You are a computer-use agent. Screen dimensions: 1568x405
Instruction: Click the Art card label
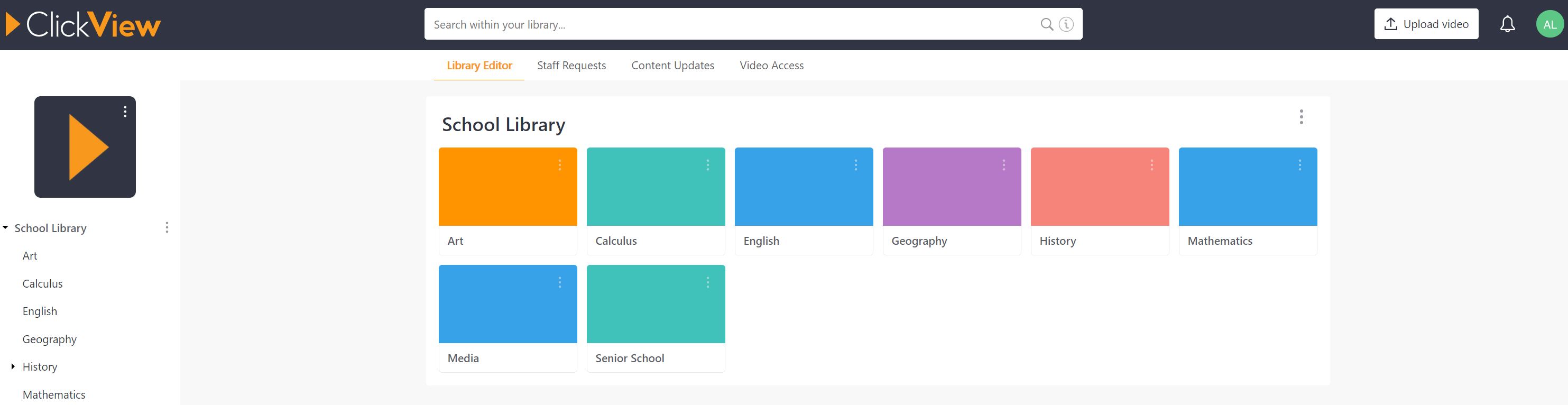tap(455, 241)
